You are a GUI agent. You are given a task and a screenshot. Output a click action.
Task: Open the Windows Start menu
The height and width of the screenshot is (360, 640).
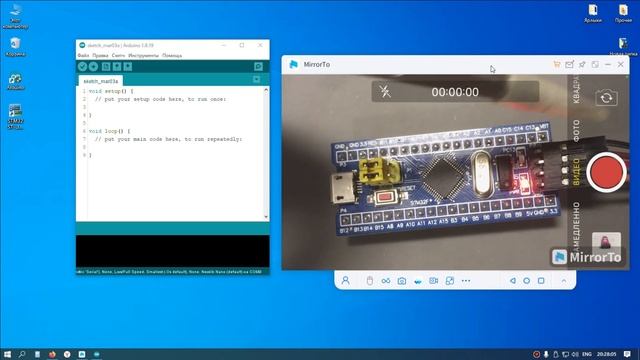tap(7, 354)
